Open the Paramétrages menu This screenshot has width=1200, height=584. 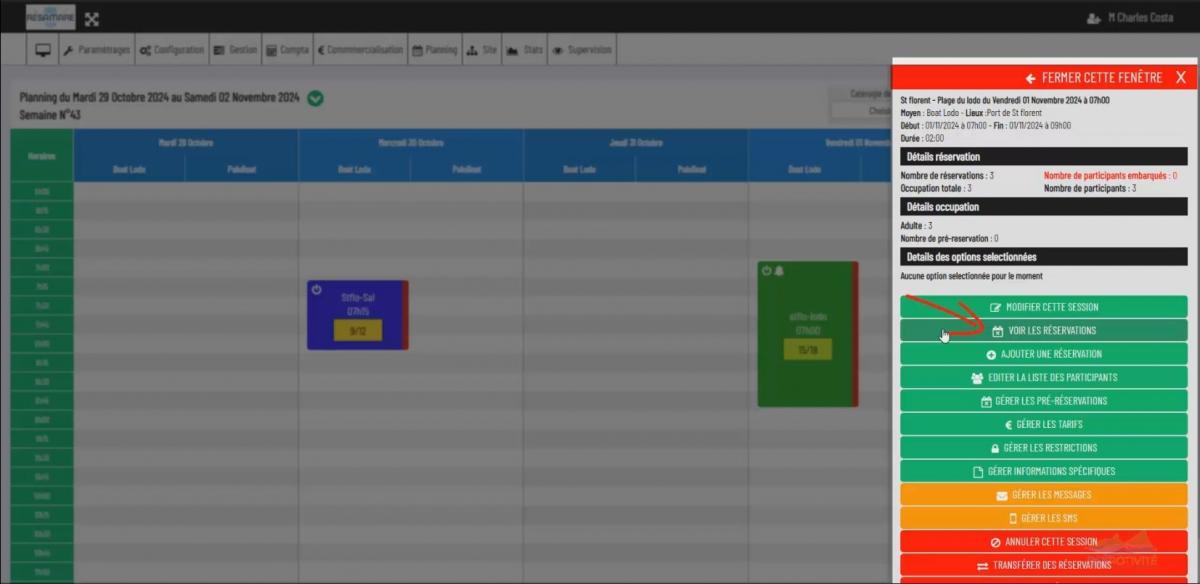click(x=96, y=50)
